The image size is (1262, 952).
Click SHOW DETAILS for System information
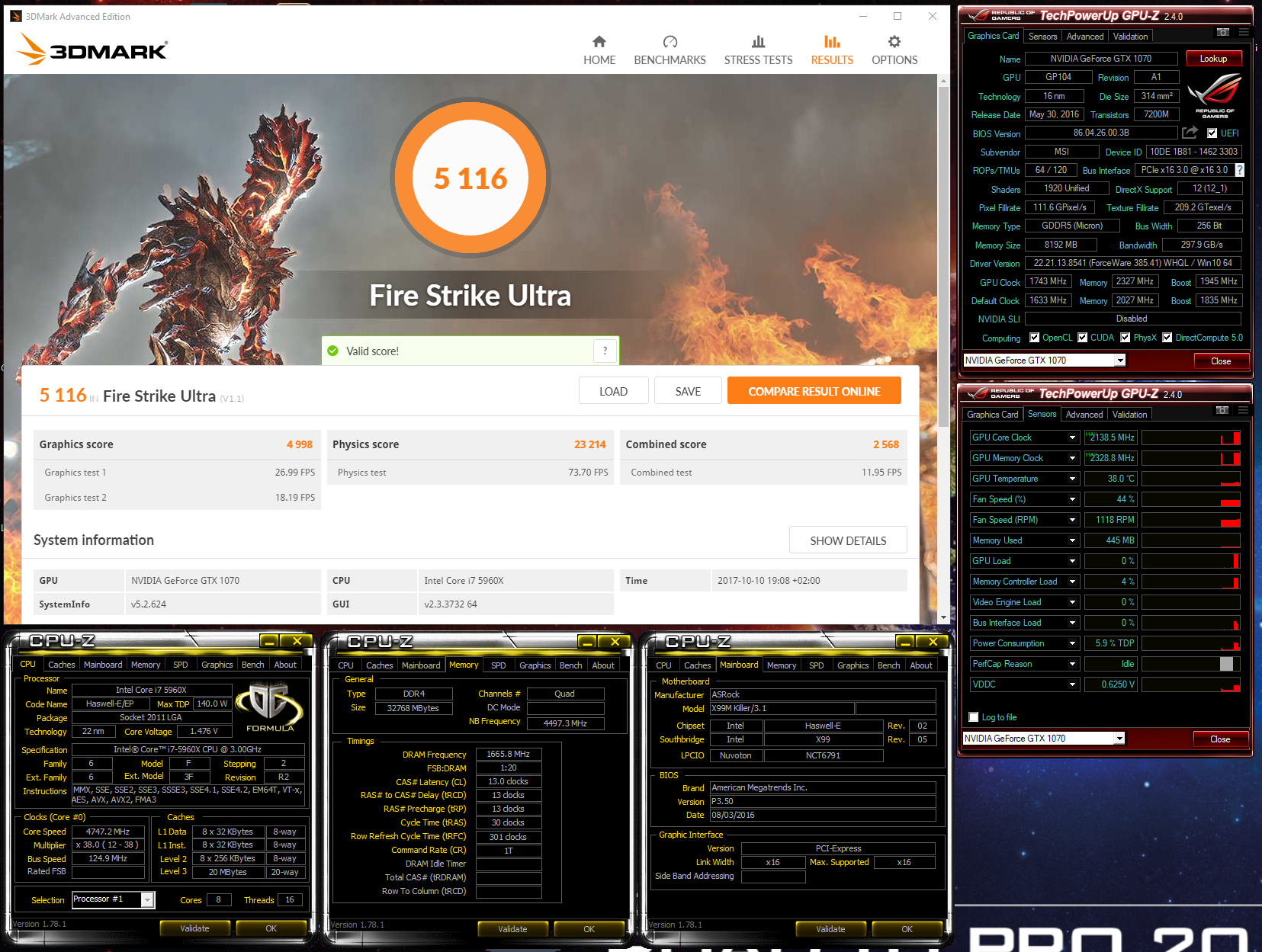point(848,540)
